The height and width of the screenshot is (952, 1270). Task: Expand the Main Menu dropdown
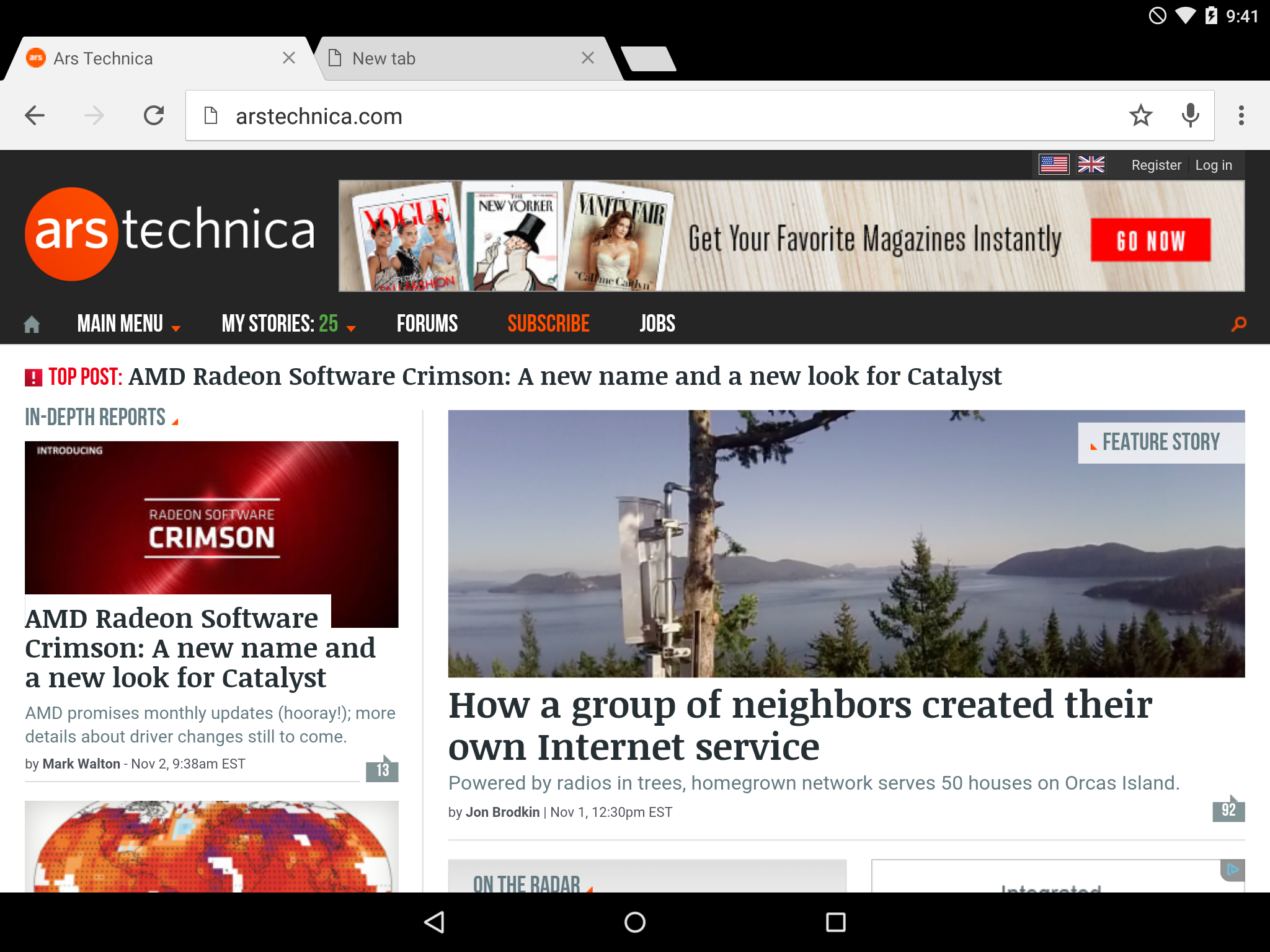pyautogui.click(x=128, y=323)
